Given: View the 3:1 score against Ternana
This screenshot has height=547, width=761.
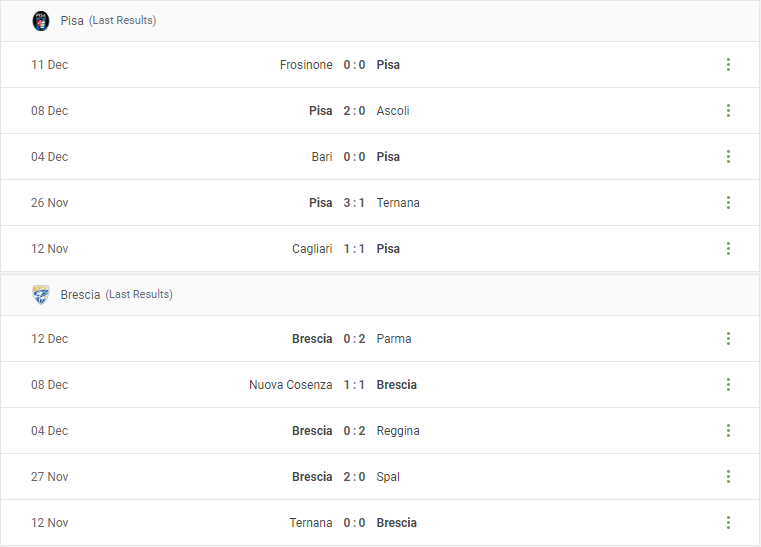Looking at the screenshot, I should click(354, 202).
